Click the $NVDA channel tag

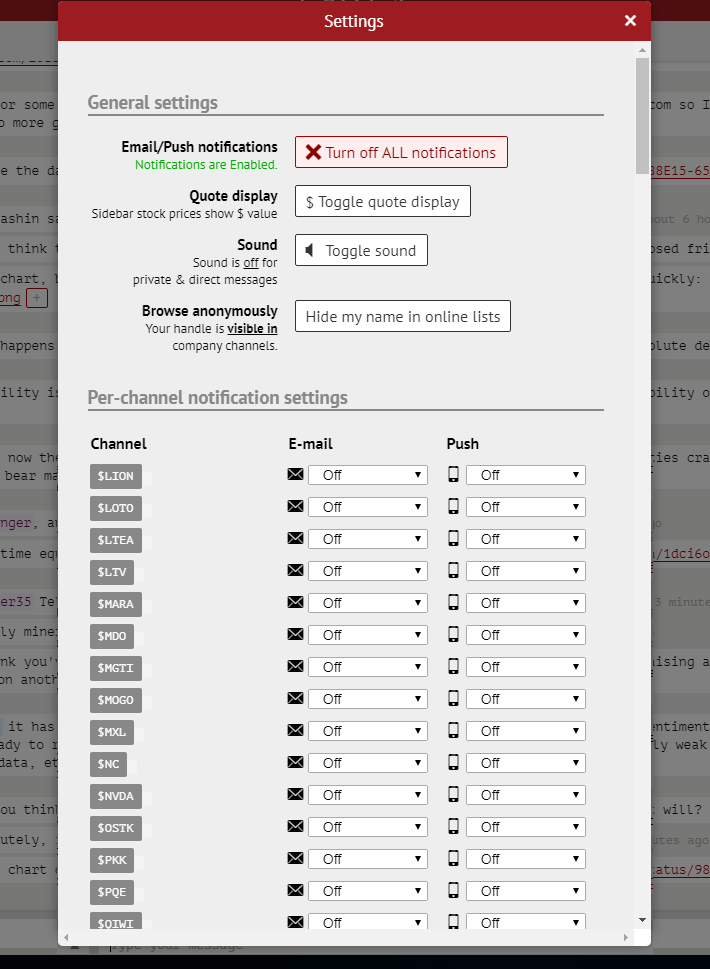point(116,796)
